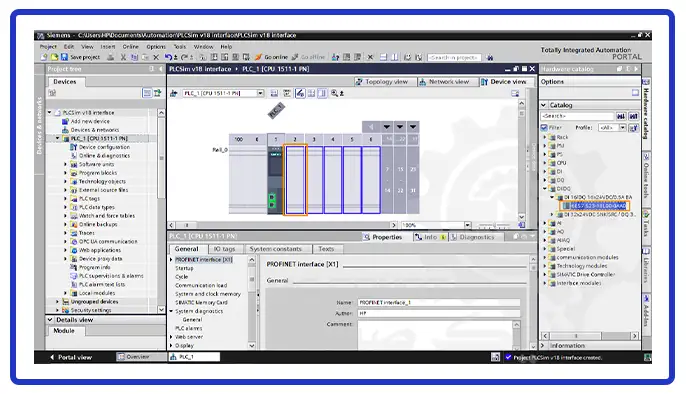Expand the Rack folder in catalog
This screenshot has height=394, width=686.
545,137
